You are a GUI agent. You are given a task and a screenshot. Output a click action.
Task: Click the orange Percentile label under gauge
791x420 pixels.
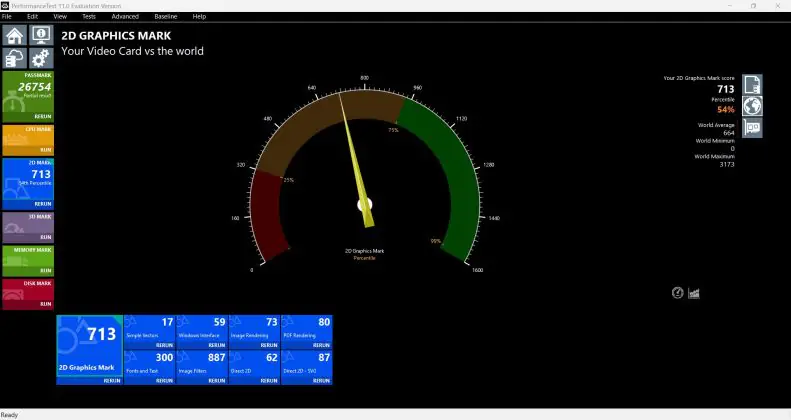364,258
